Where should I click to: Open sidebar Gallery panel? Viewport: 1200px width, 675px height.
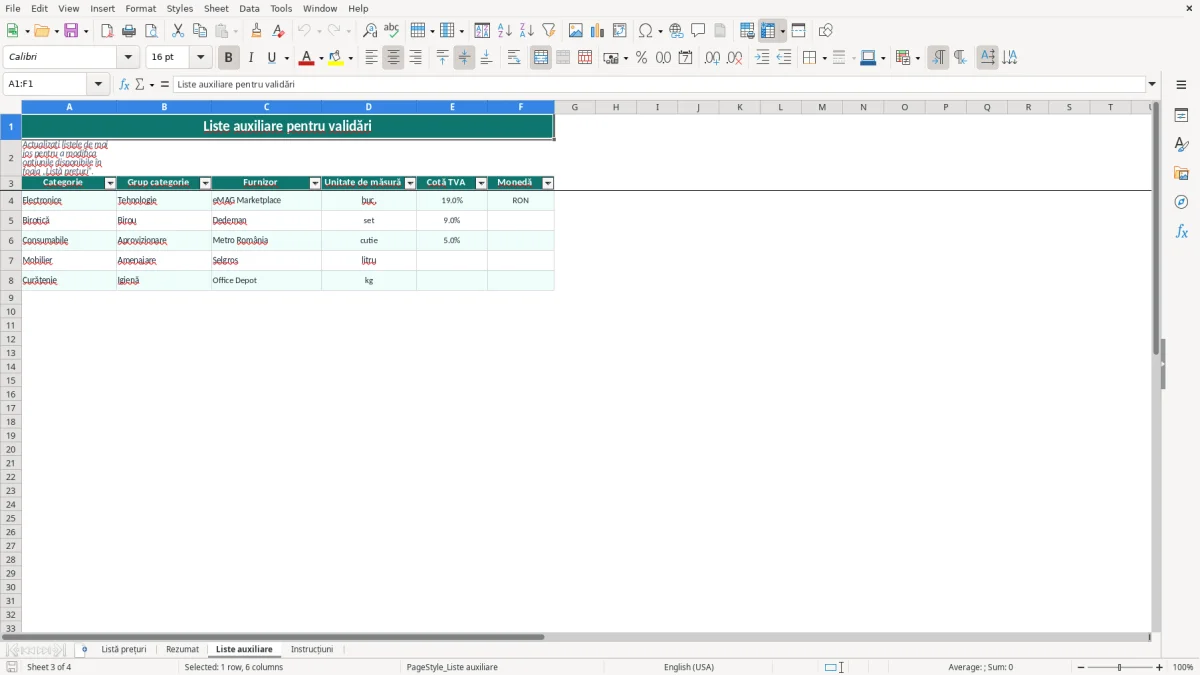(x=1181, y=173)
